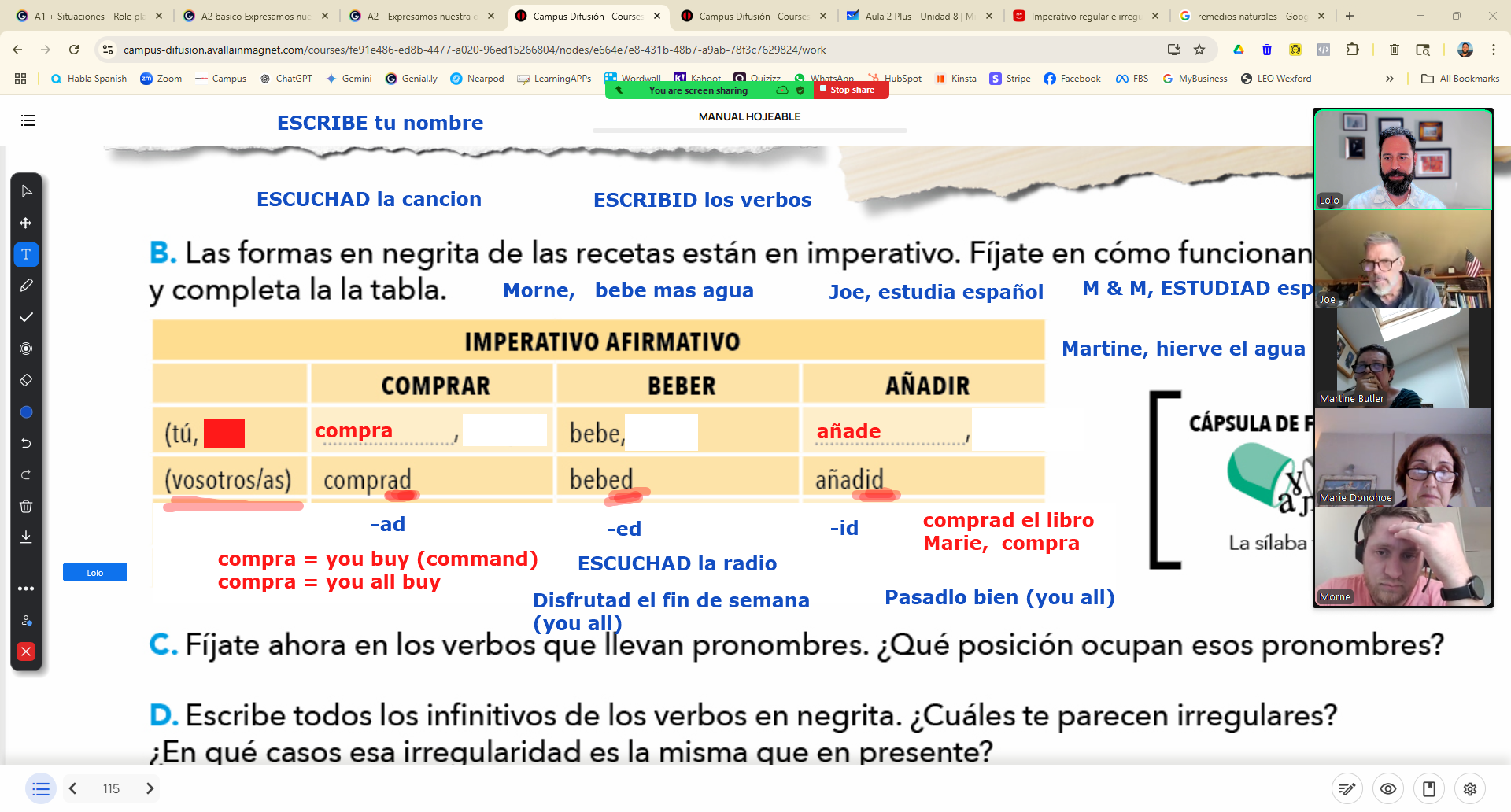Screen dimensions: 1511x812
Task: Click the browser address bar URL
Action: coord(475,50)
